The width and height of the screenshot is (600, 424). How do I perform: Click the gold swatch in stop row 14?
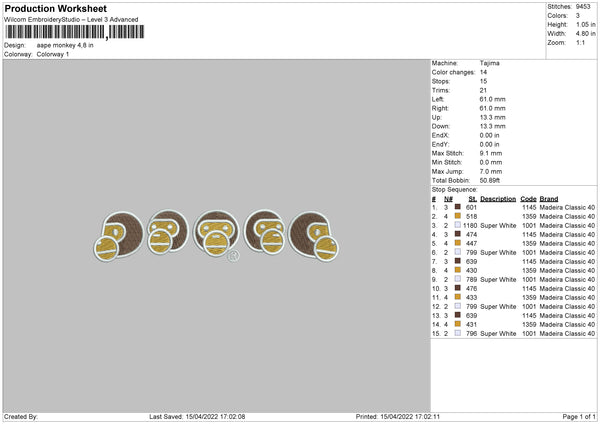457,324
